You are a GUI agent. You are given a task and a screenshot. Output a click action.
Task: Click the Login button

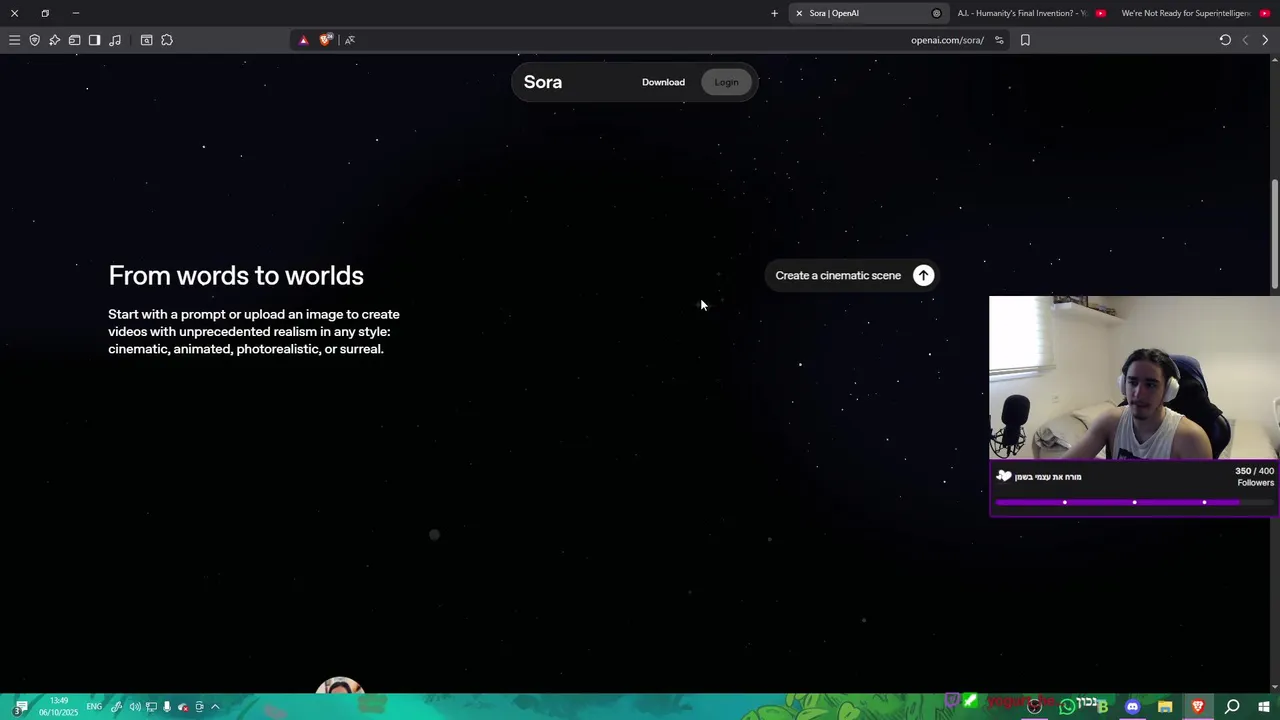click(726, 82)
